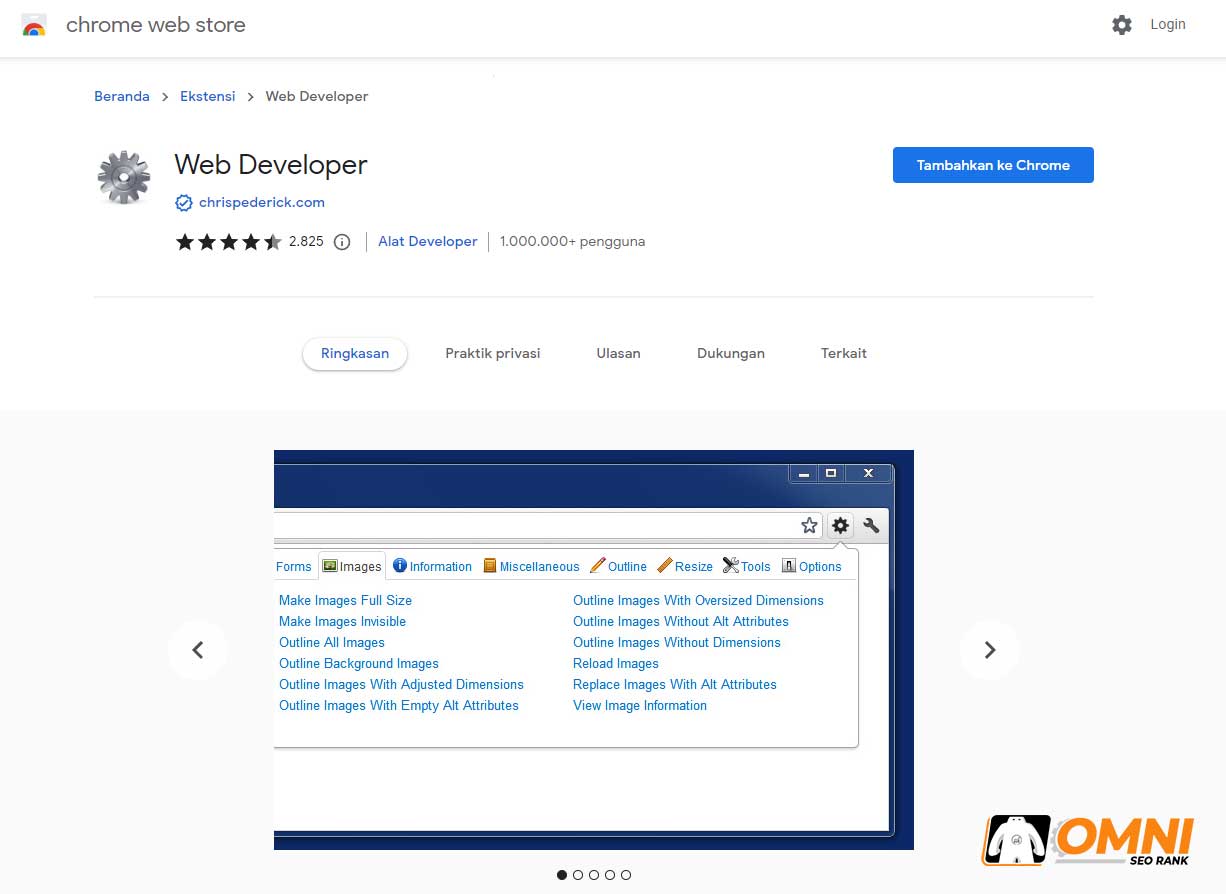The image size is (1226, 894).
Task: Switch to the Terkait tab
Action: click(x=844, y=353)
